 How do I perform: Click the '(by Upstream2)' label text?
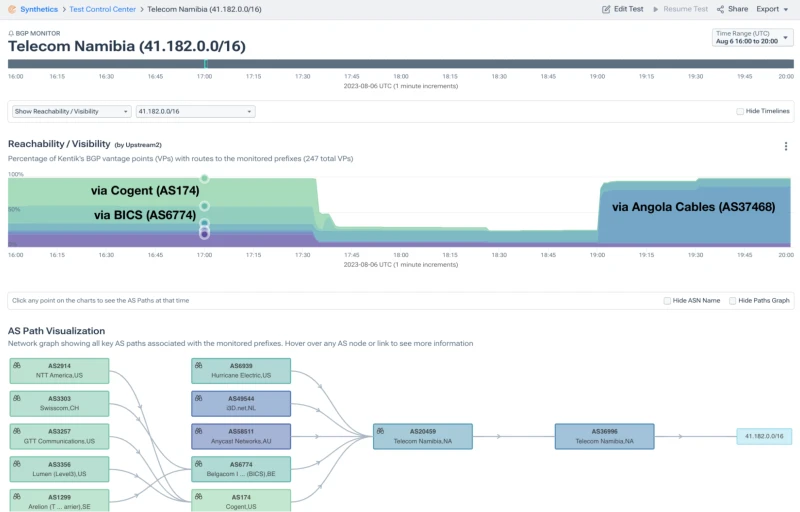138,145
